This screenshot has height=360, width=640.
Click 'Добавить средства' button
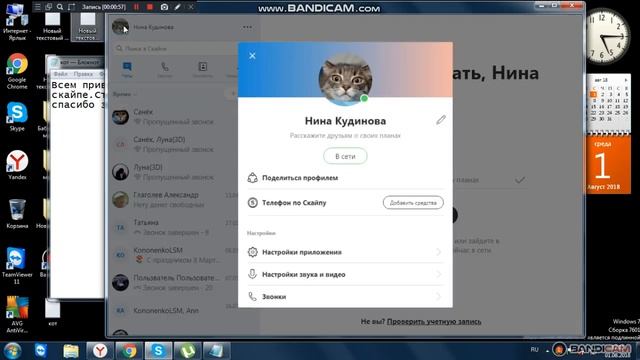413,202
